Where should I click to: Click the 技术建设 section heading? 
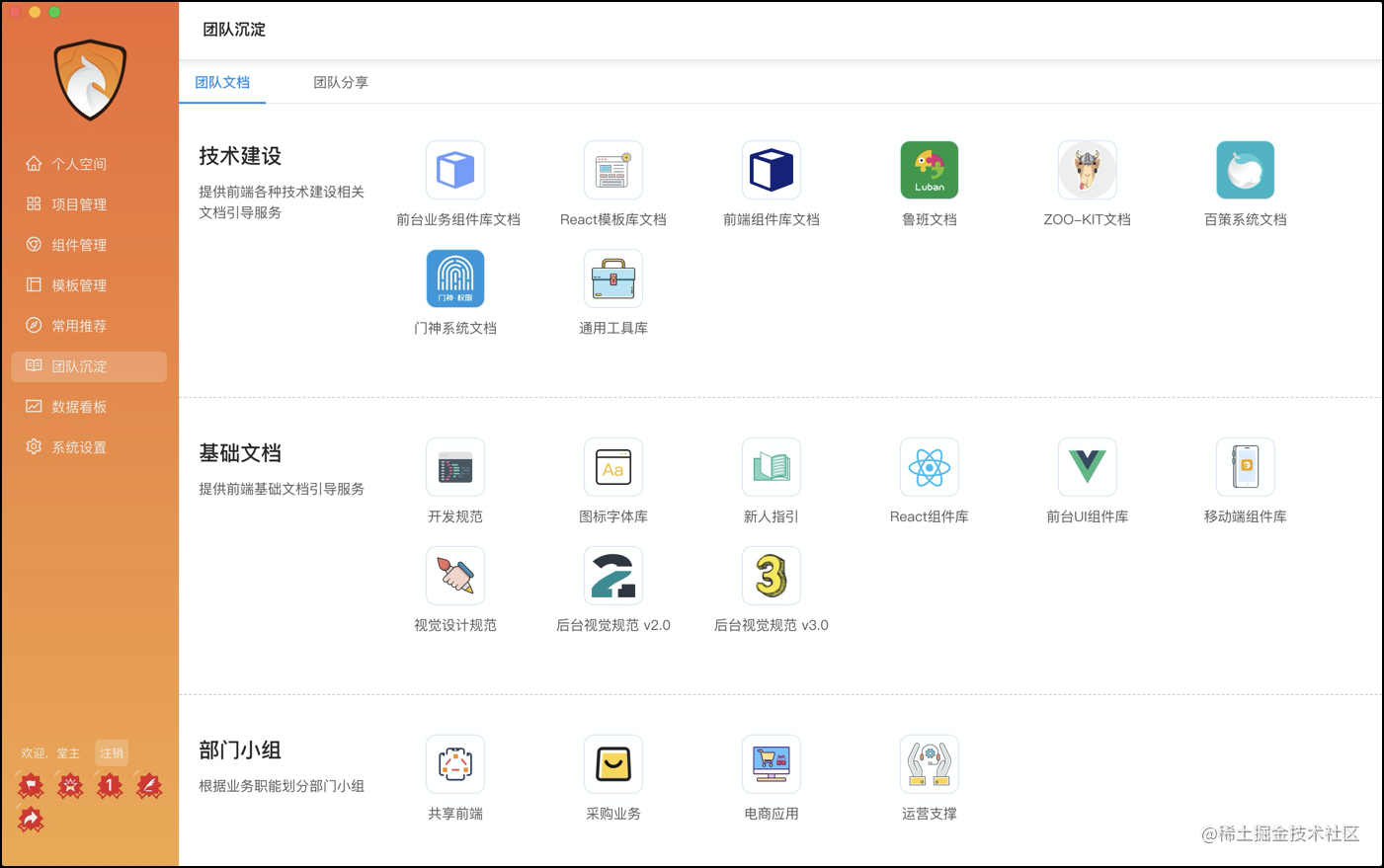click(240, 156)
